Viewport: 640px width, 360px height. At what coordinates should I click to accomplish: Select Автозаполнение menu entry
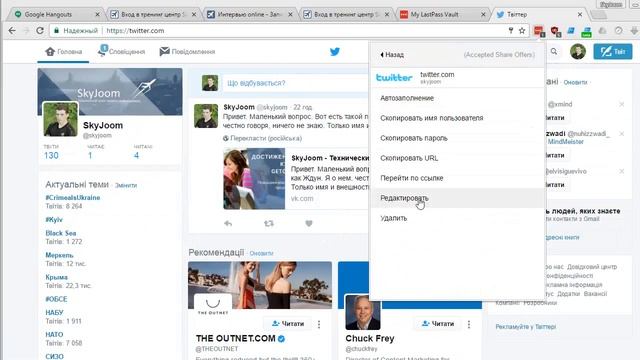457,98
